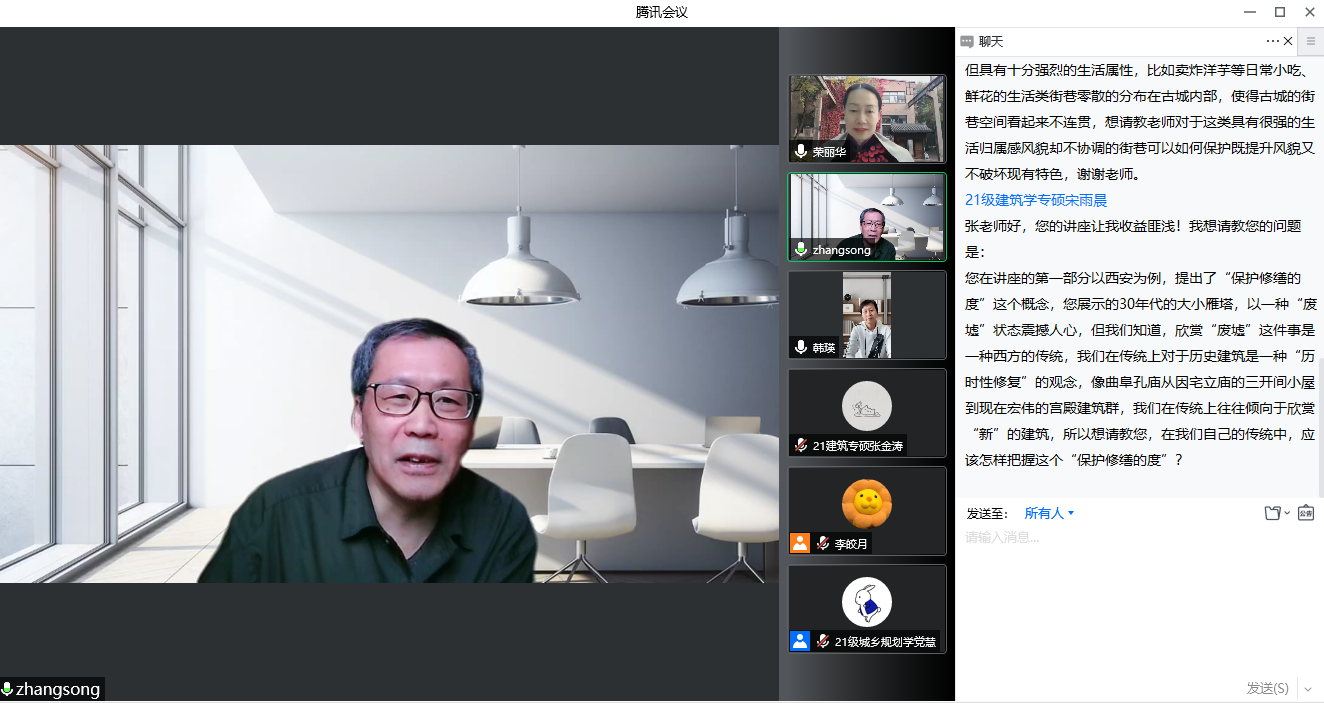Select the 李皎月 participant tile with lion avatar
This screenshot has height=703, width=1324.
point(867,510)
